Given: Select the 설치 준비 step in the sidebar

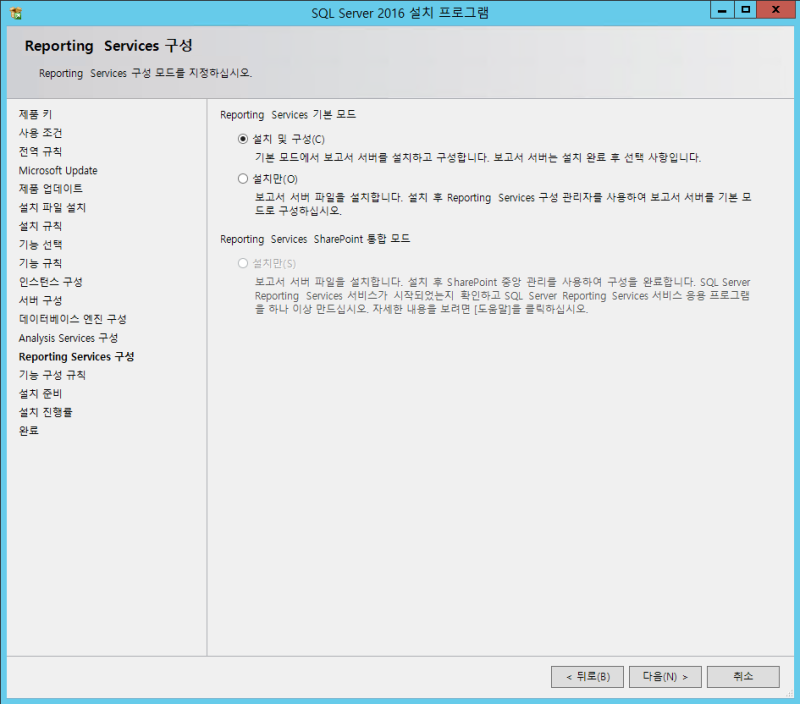Looking at the screenshot, I should point(40,394).
